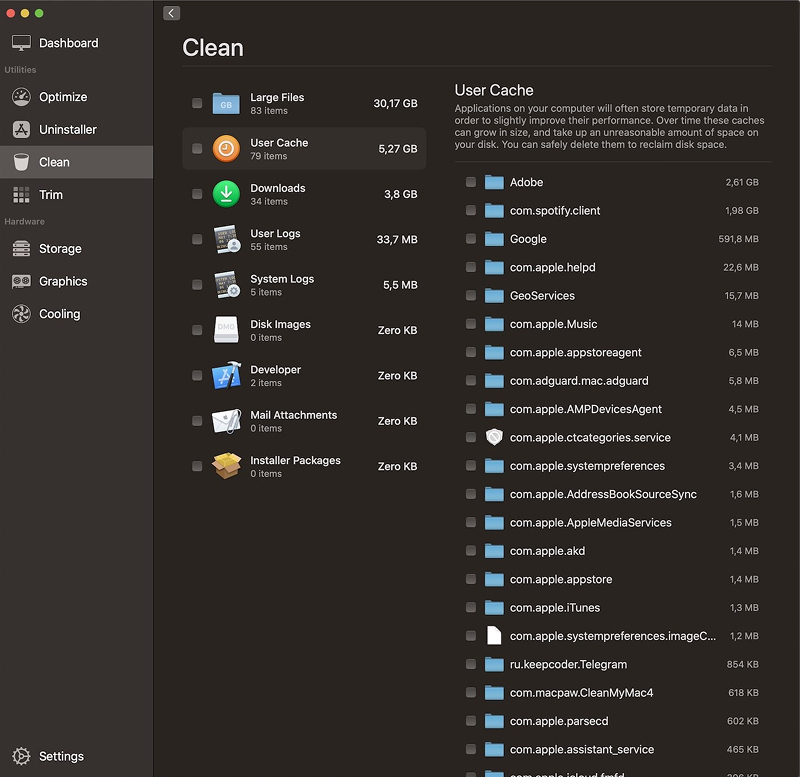Click the com.spotify.client folder icon
This screenshot has width=800, height=777.
494,210
